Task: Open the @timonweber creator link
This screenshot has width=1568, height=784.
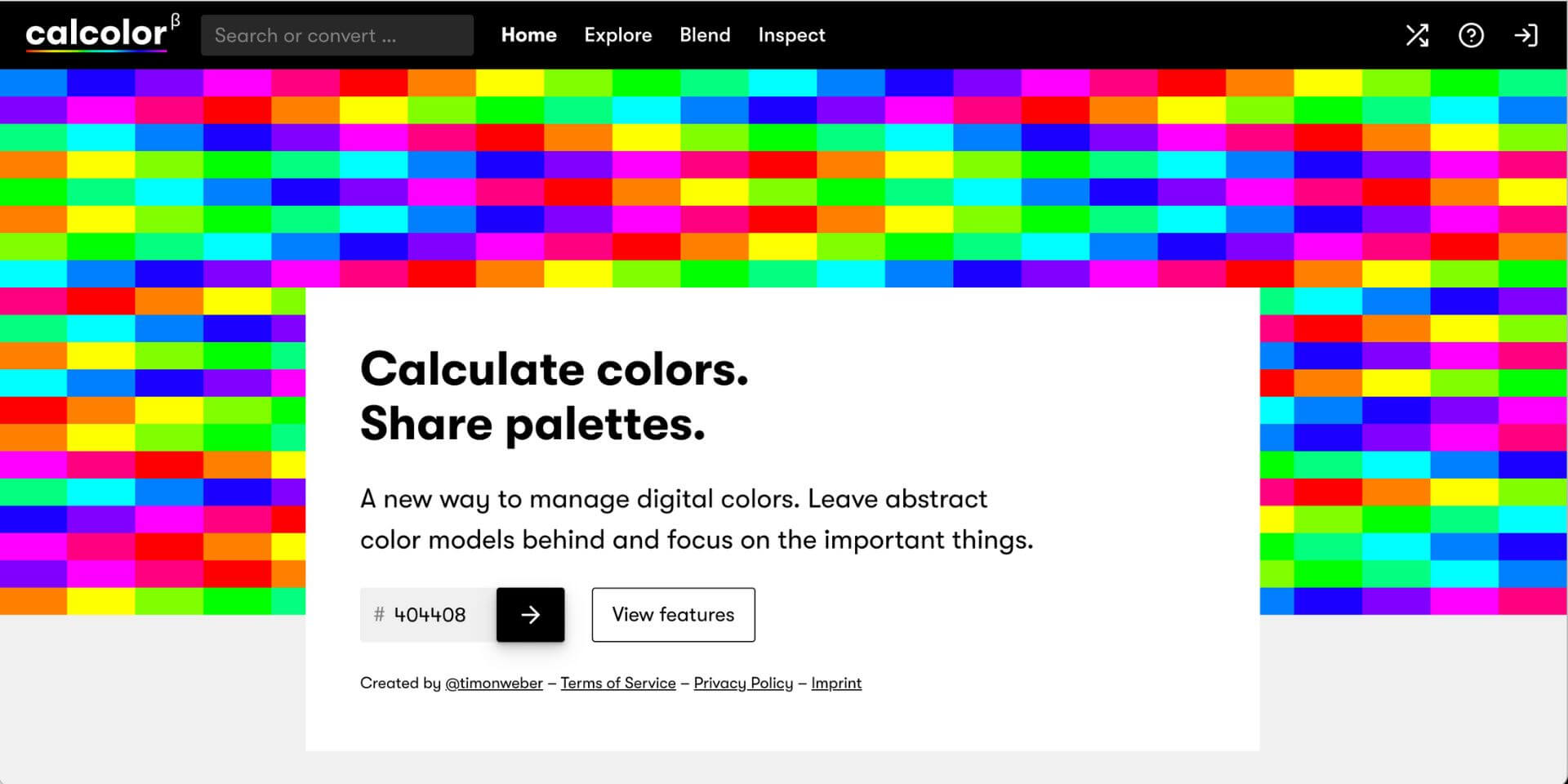Action: pyautogui.click(x=493, y=683)
